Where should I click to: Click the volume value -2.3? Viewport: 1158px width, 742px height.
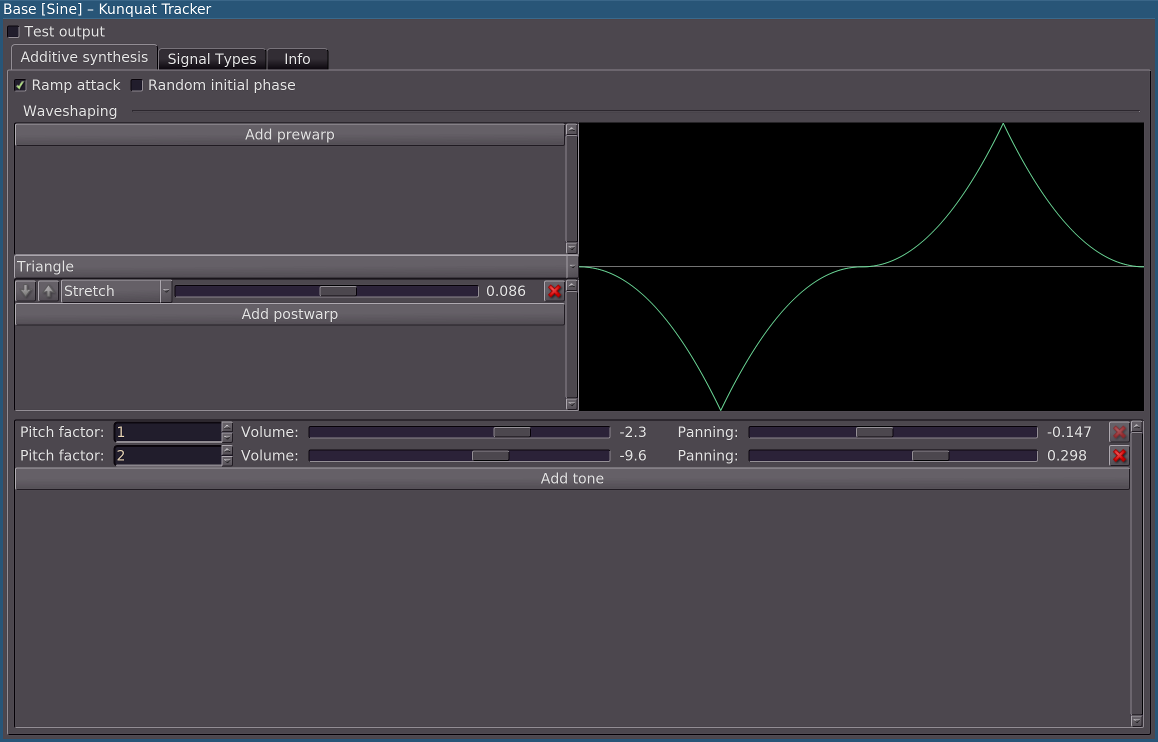(x=633, y=432)
